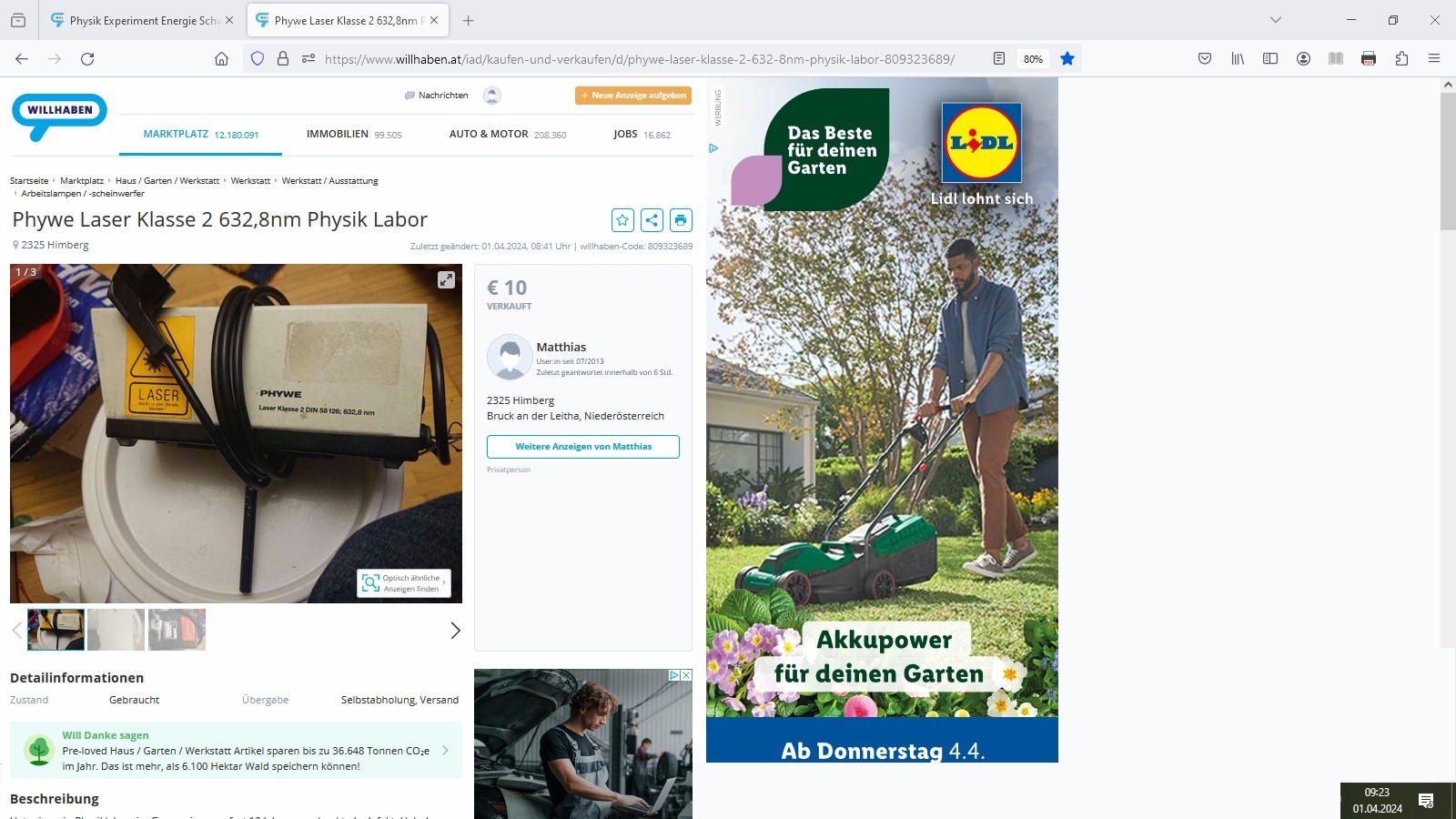This screenshot has height=819, width=1456.
Task: Open seller Matthias's profile picture
Action: pos(510,357)
